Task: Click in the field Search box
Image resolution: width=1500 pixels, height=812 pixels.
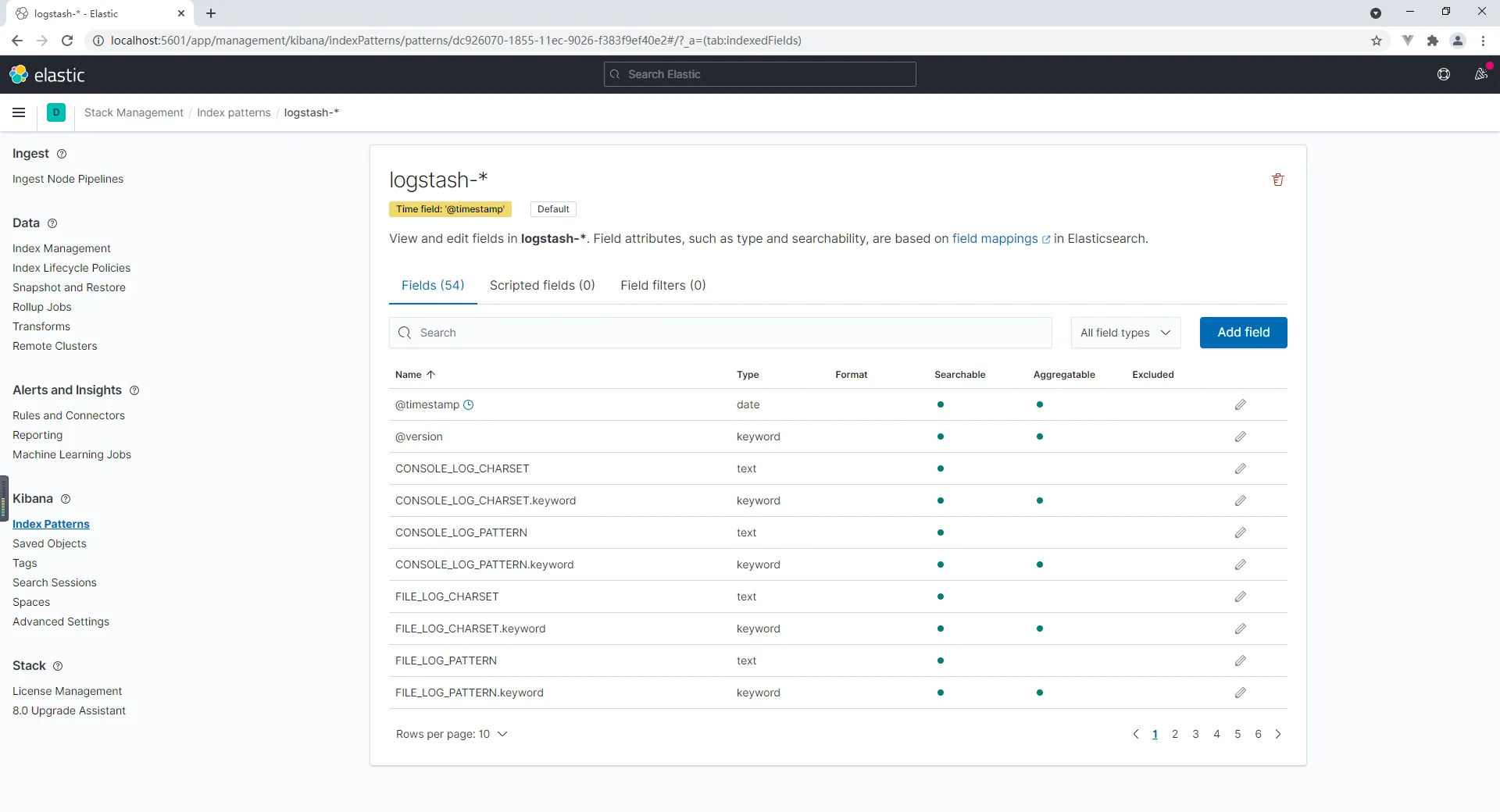Action: (x=719, y=332)
